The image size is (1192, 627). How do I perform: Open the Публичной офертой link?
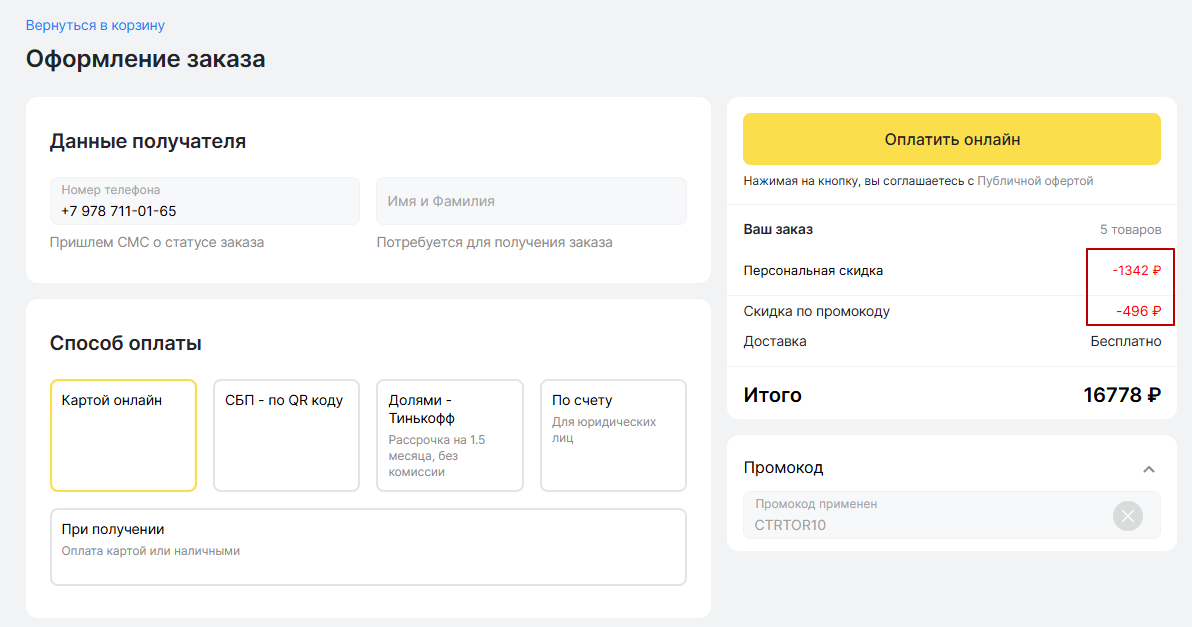pos(1035,181)
